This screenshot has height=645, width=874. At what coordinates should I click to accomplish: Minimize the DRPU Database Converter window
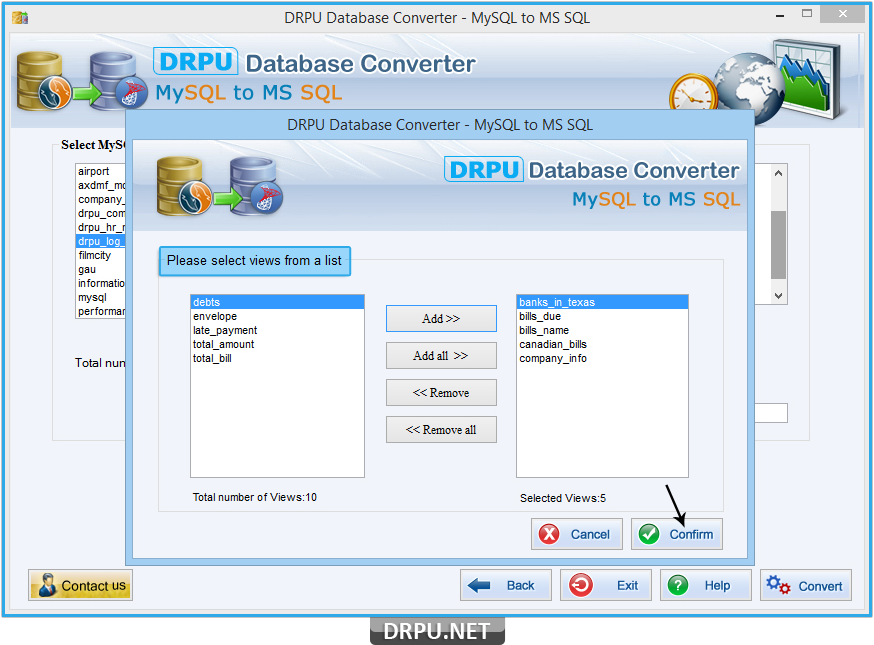tap(780, 16)
